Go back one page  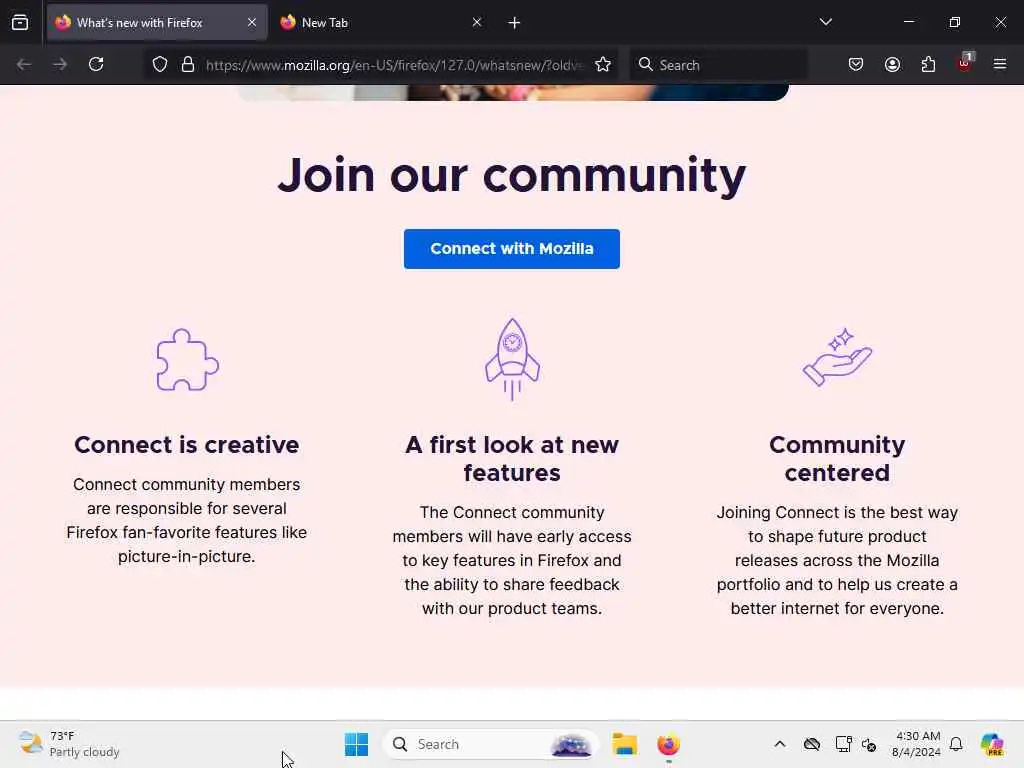24,65
